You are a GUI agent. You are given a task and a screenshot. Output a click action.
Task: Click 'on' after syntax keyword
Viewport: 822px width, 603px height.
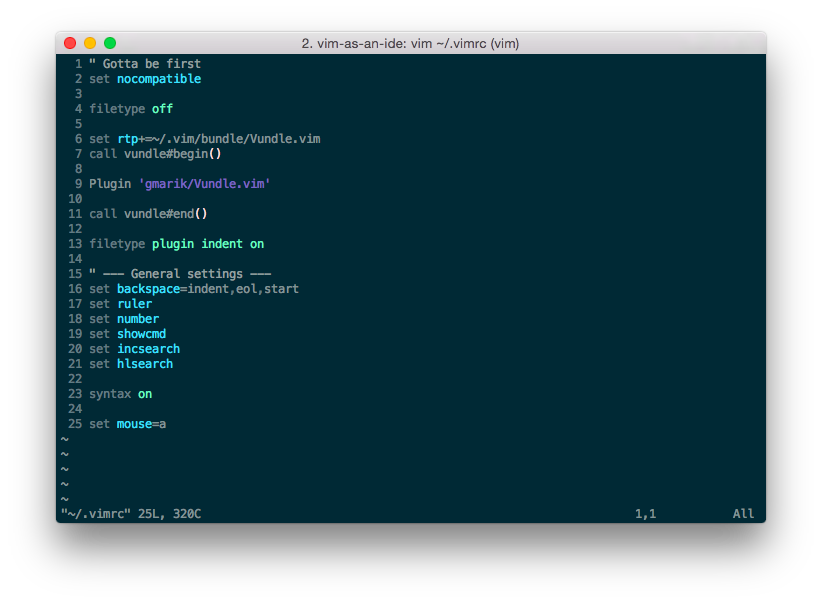pyautogui.click(x=145, y=394)
